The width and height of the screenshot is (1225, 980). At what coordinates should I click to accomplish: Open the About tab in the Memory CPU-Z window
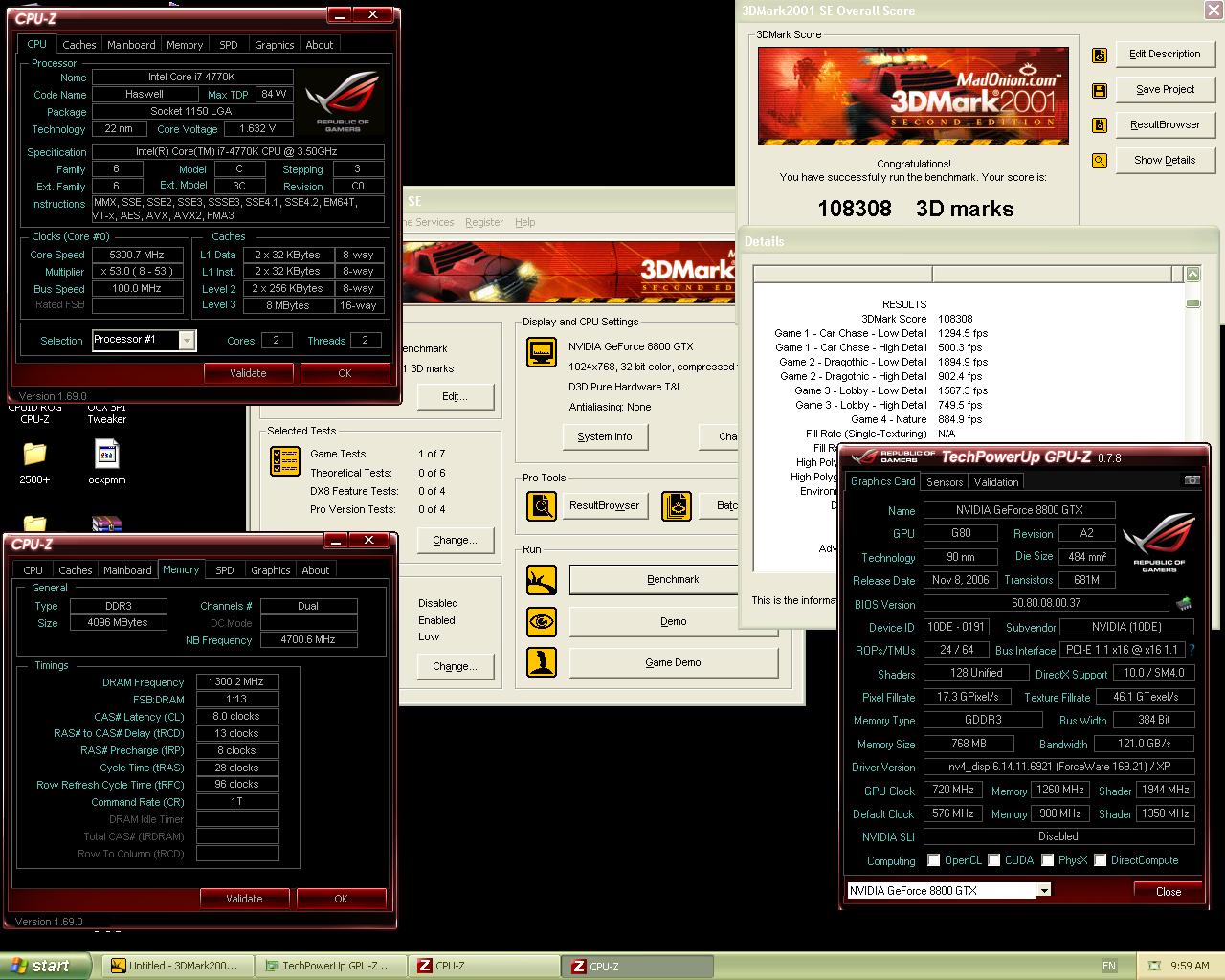click(x=316, y=570)
